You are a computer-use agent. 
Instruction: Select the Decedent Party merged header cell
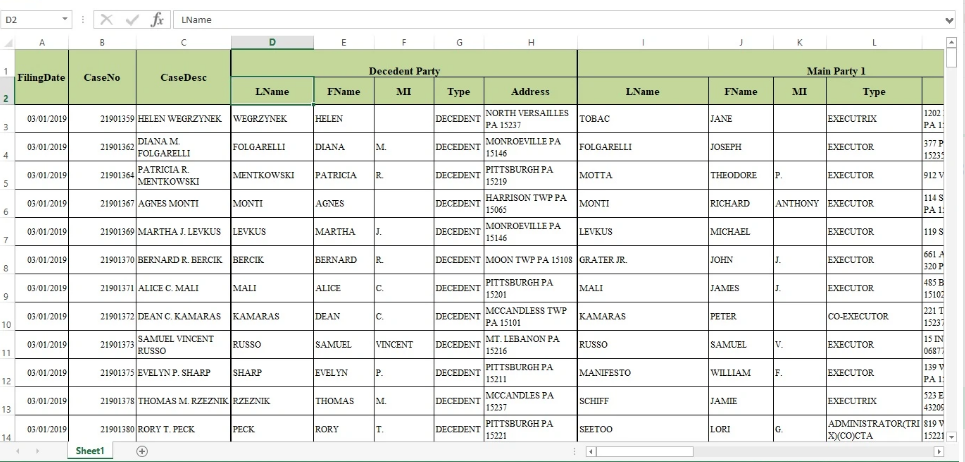pyautogui.click(x=404, y=71)
